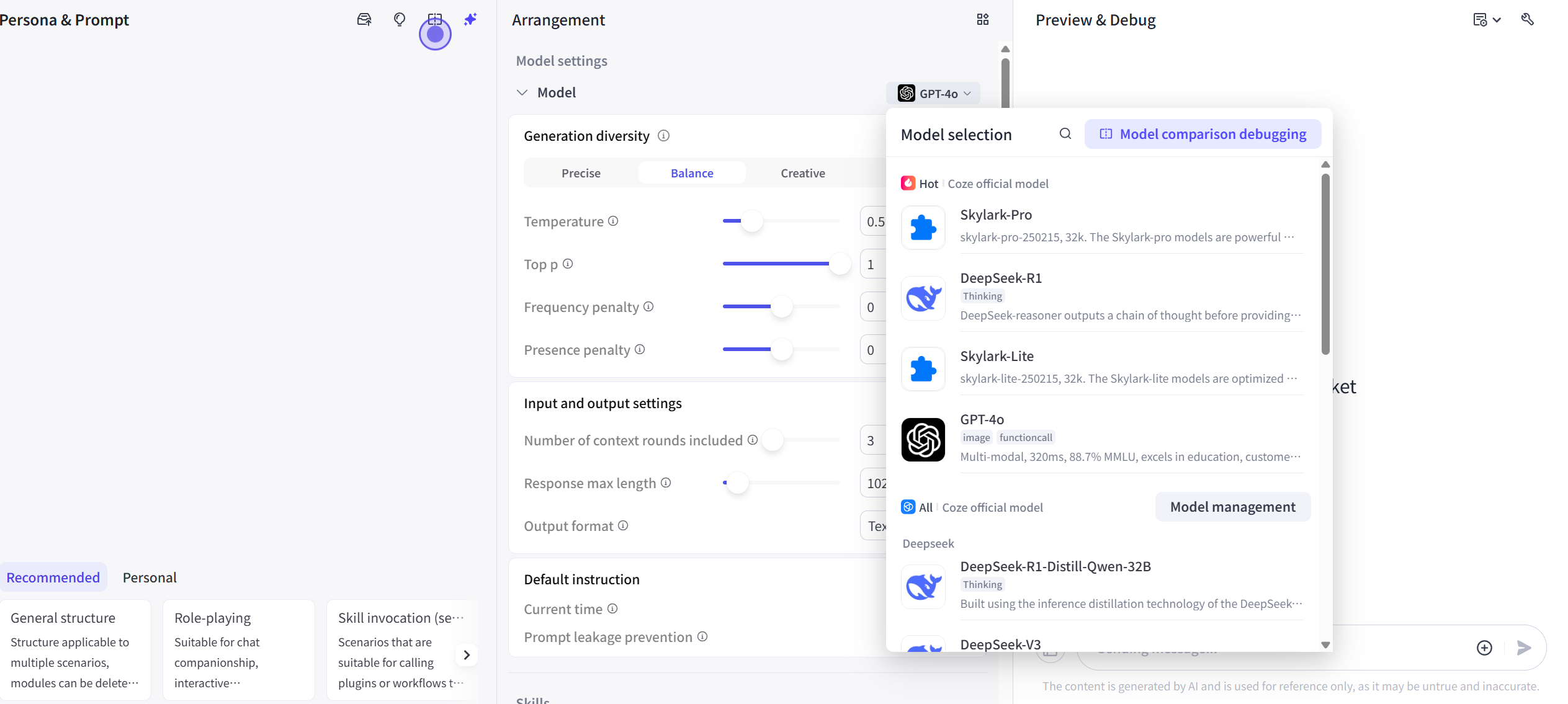Click the Top p slider handle

pyautogui.click(x=840, y=264)
